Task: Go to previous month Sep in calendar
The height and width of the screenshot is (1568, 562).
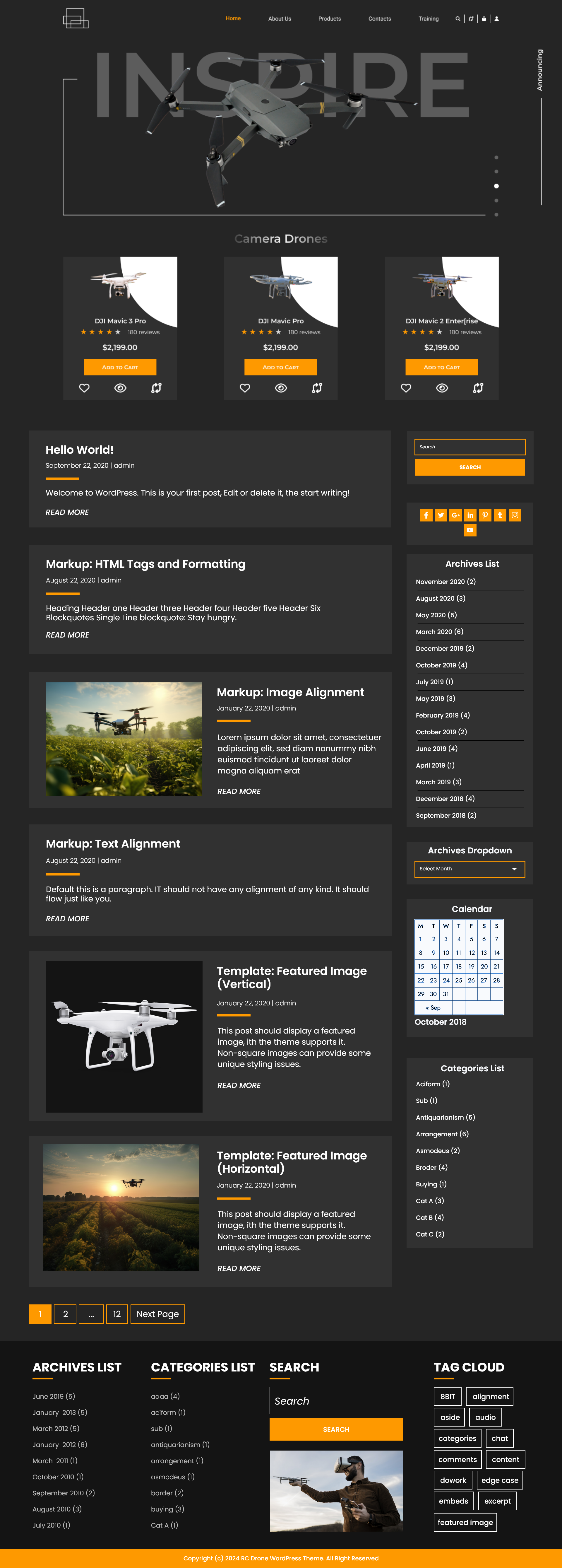Action: point(433,1008)
